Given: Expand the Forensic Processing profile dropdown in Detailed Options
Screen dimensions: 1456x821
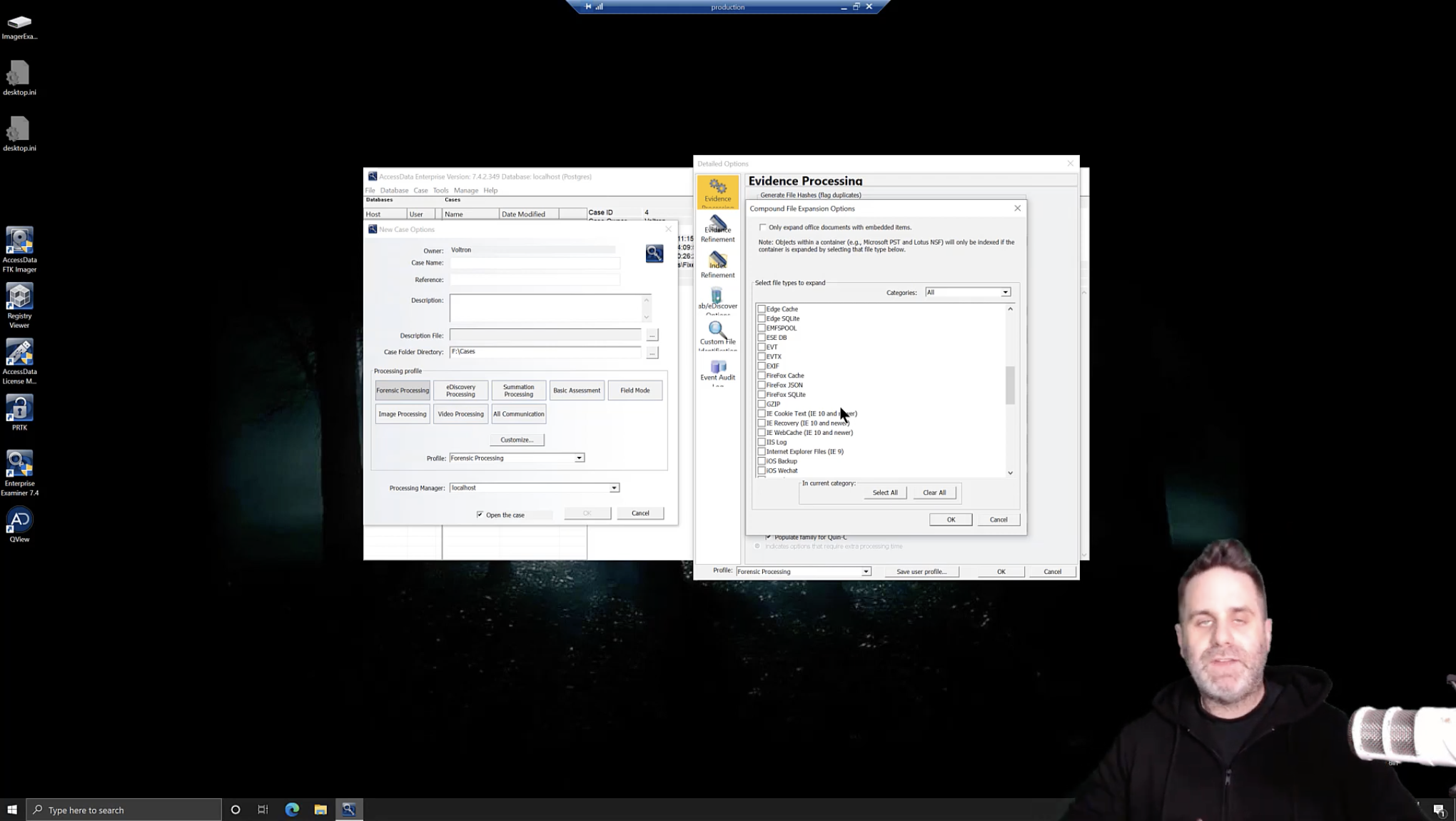Looking at the screenshot, I should [x=865, y=571].
